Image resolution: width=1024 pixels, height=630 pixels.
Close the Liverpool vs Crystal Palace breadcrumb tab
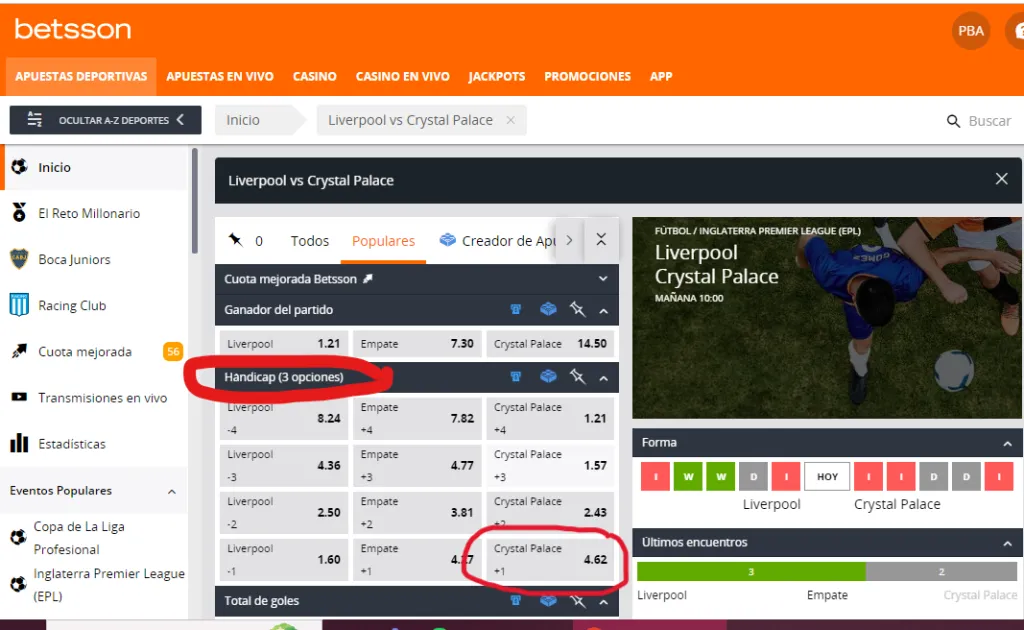pyautogui.click(x=511, y=119)
